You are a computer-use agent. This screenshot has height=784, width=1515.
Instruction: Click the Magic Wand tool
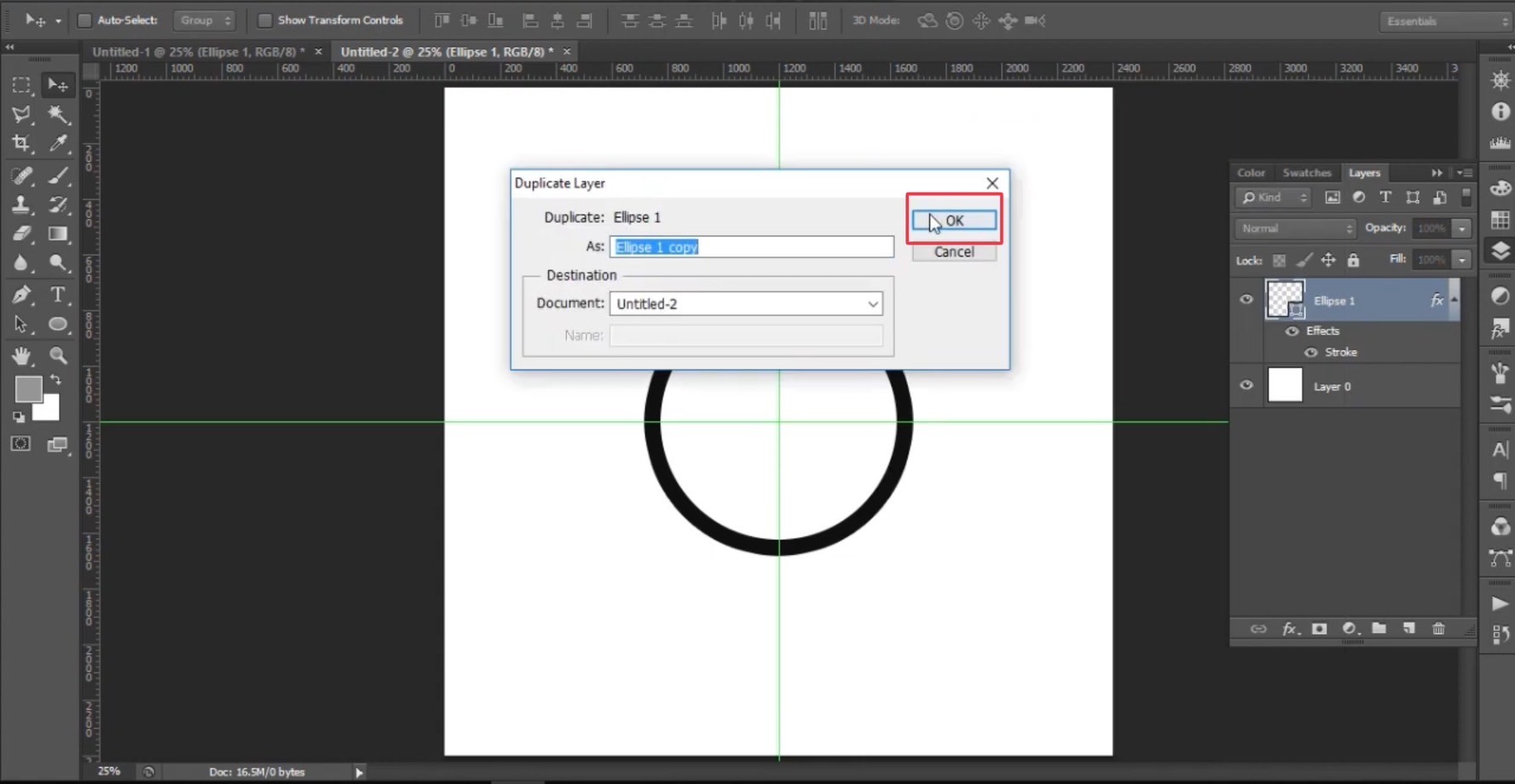(58, 114)
